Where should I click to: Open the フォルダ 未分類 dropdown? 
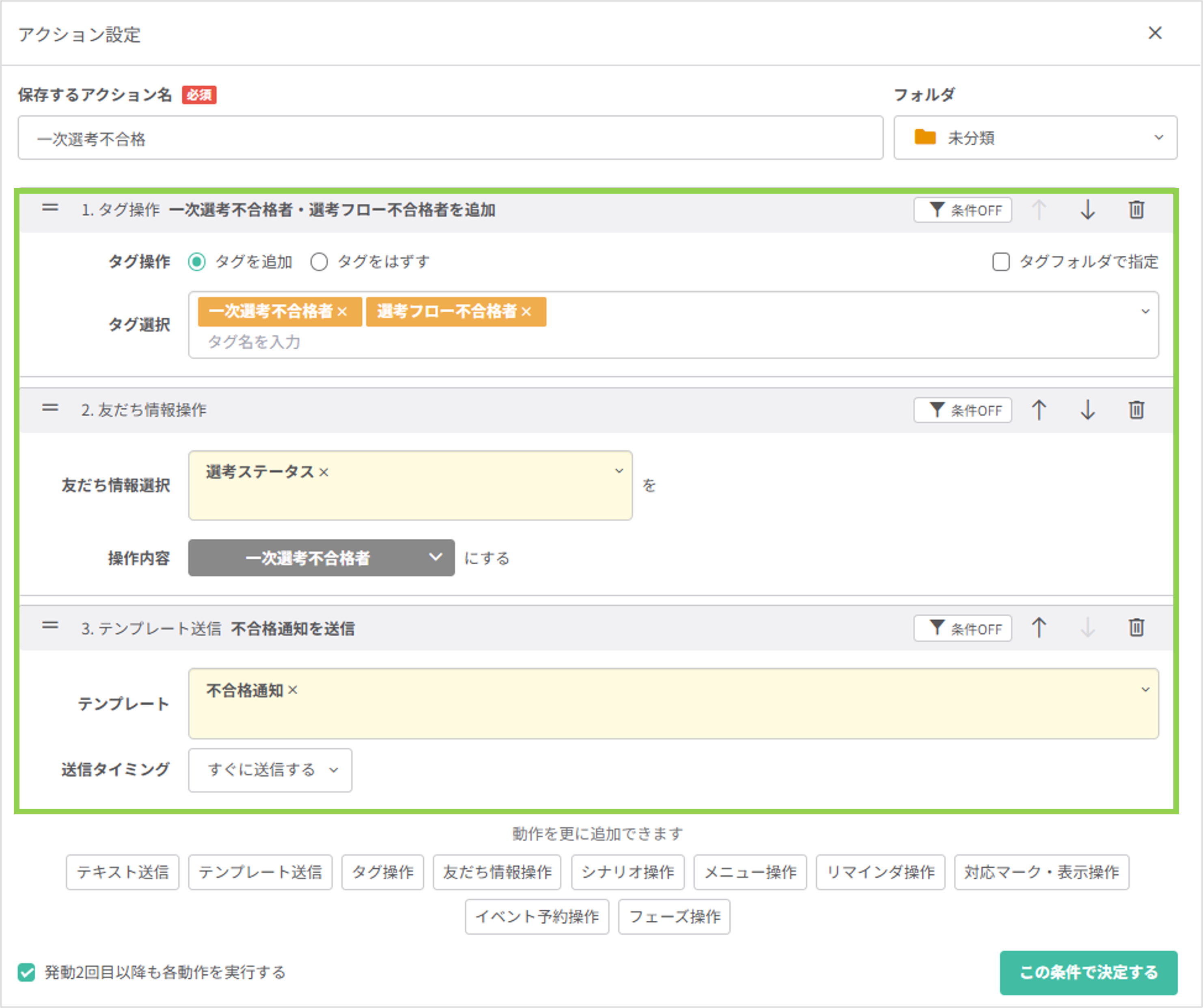(1035, 138)
